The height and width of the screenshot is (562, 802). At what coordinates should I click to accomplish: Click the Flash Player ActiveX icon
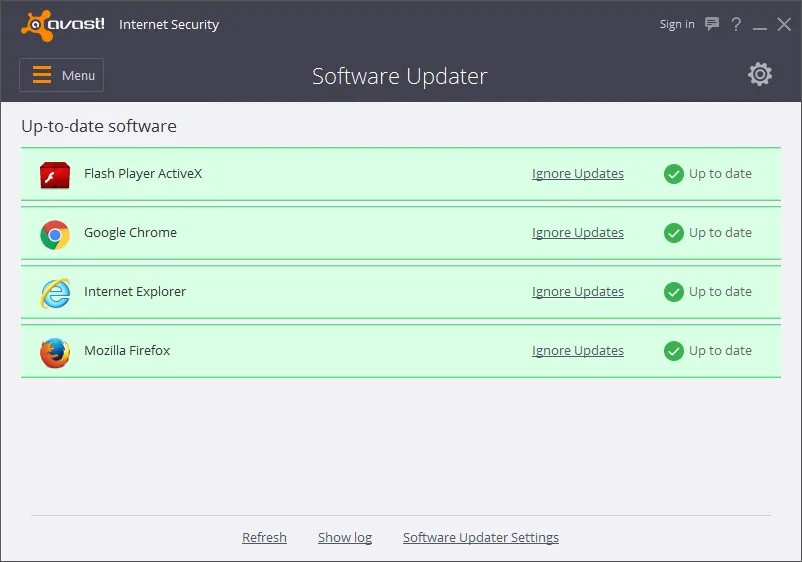tap(55, 175)
